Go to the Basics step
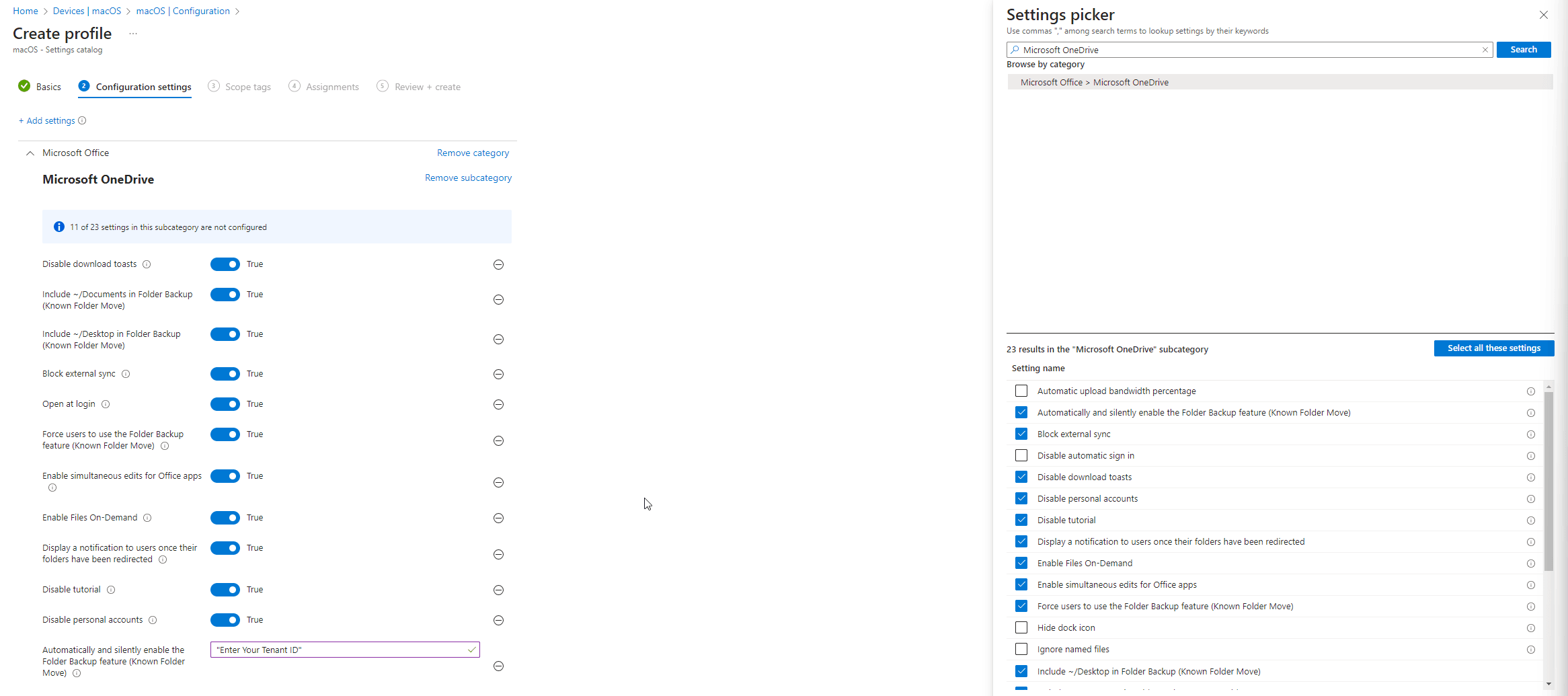This screenshot has height=696, width=1568. 40,87
